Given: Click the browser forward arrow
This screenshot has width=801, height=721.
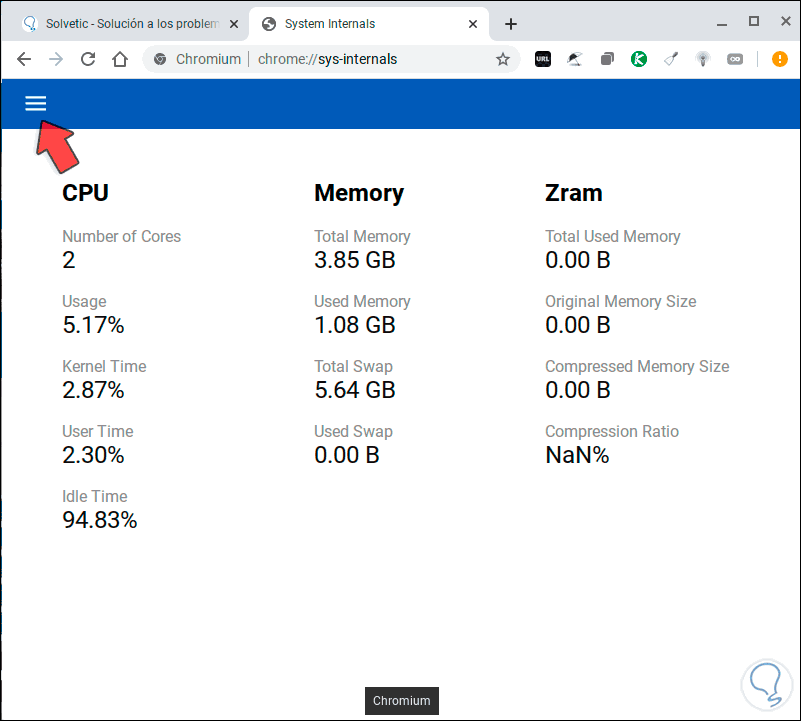Looking at the screenshot, I should 56,59.
